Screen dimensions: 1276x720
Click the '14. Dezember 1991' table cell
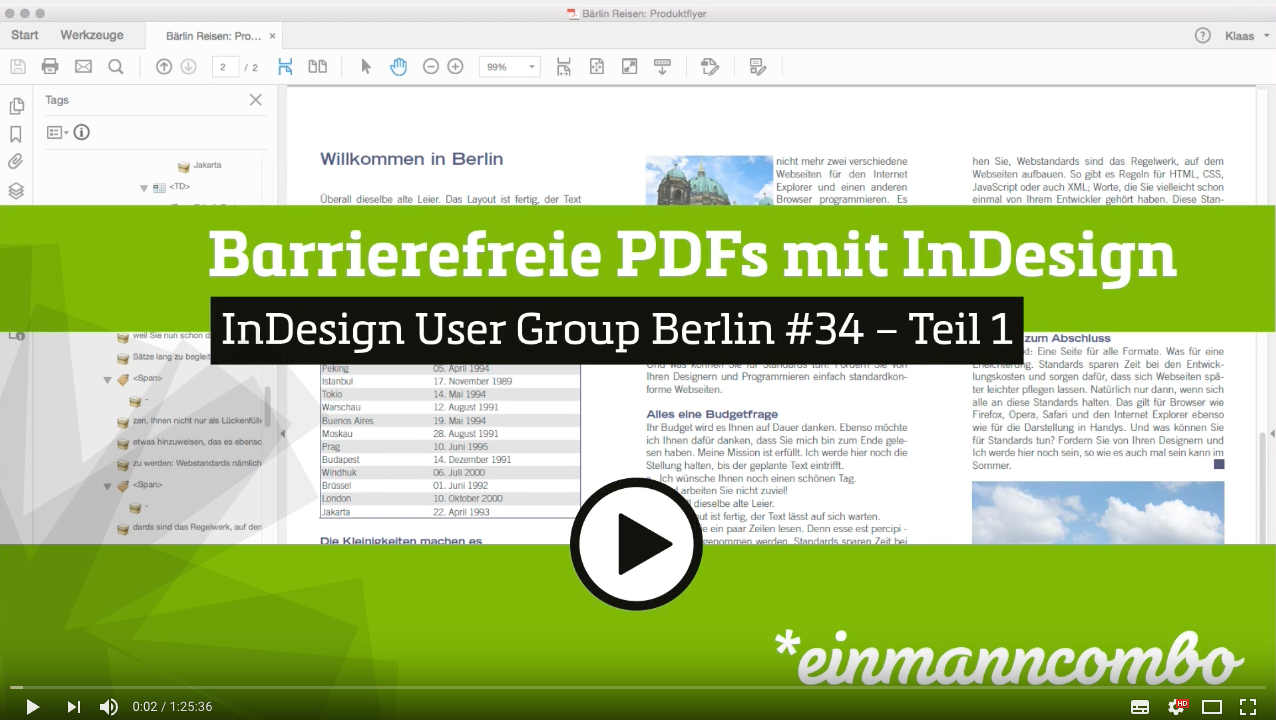[472, 460]
